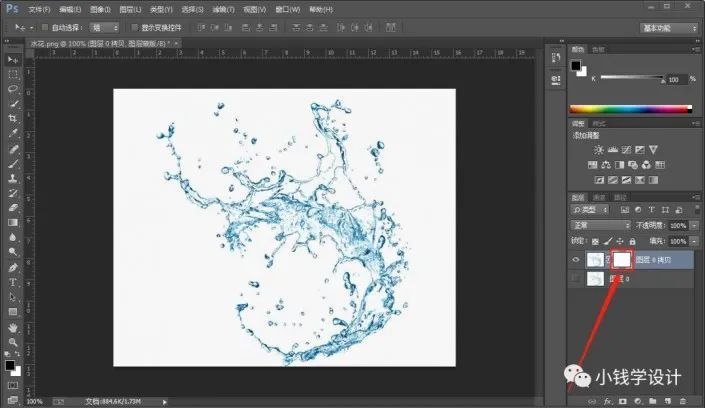Image resolution: width=705 pixels, height=408 pixels.
Task: Turn layer filtering on or off switch
Action: coord(697,210)
